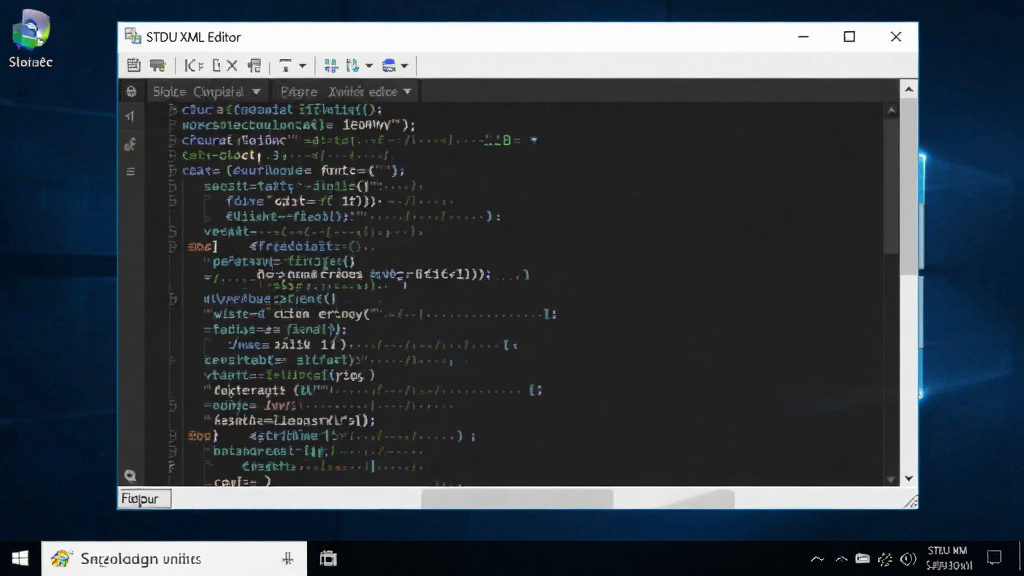Select the second tab ending in 'edioe'
Screen dimensions: 1024x576
pos(346,91)
